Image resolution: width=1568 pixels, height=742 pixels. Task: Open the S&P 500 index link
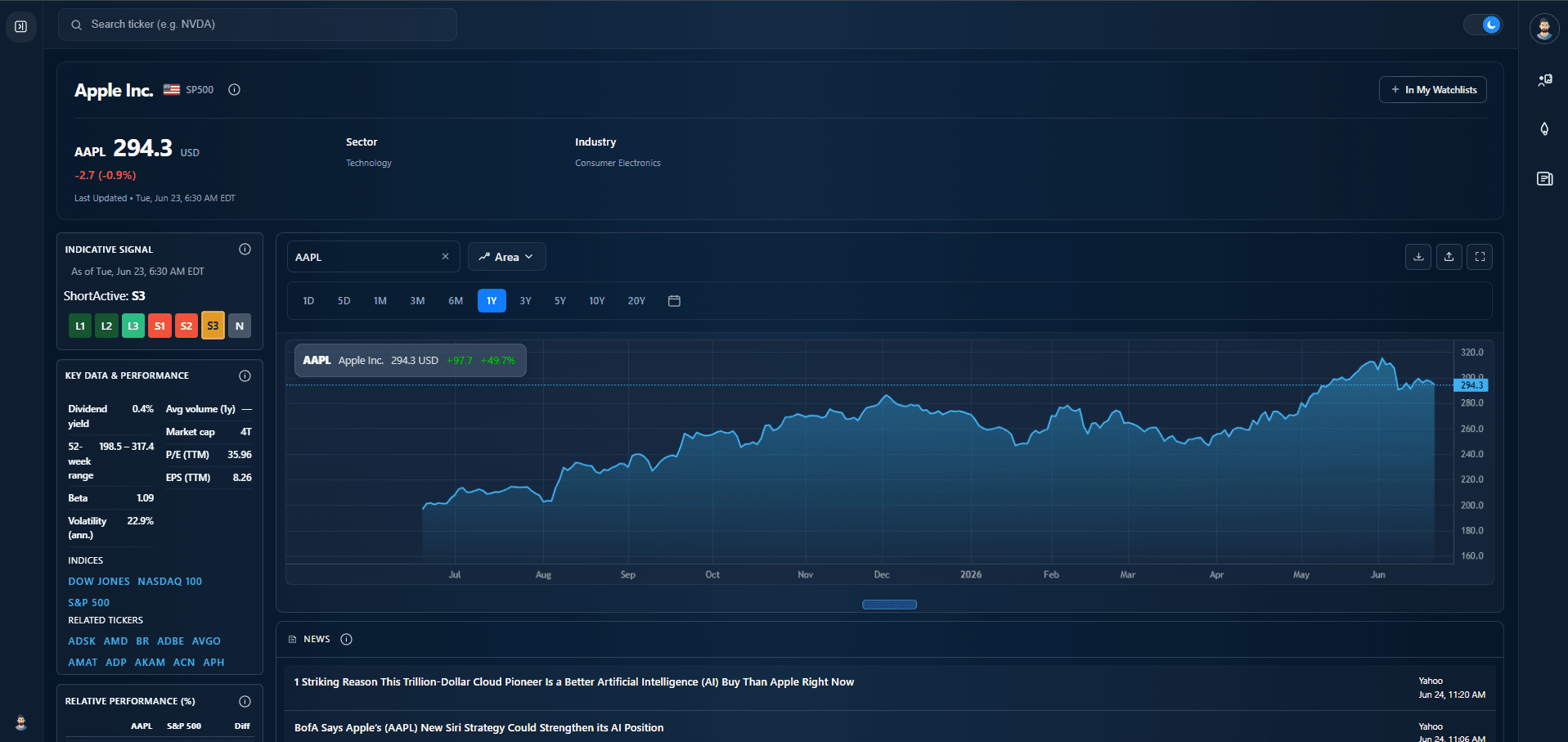coord(88,603)
